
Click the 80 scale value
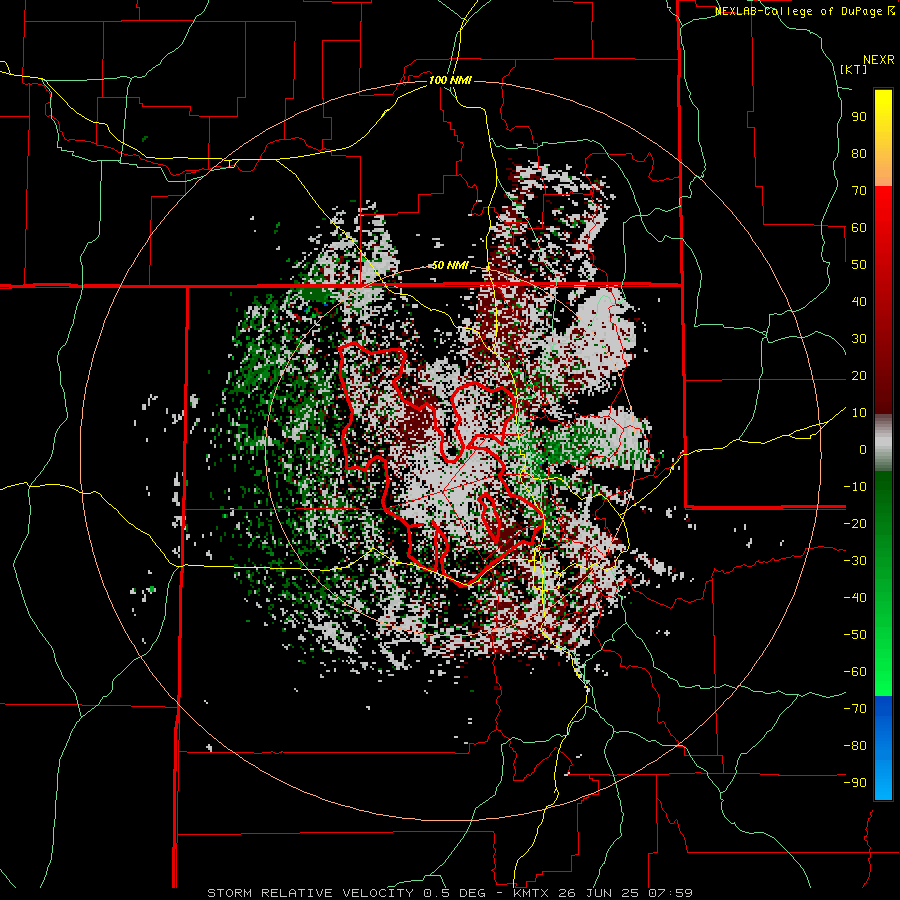[x=859, y=153]
